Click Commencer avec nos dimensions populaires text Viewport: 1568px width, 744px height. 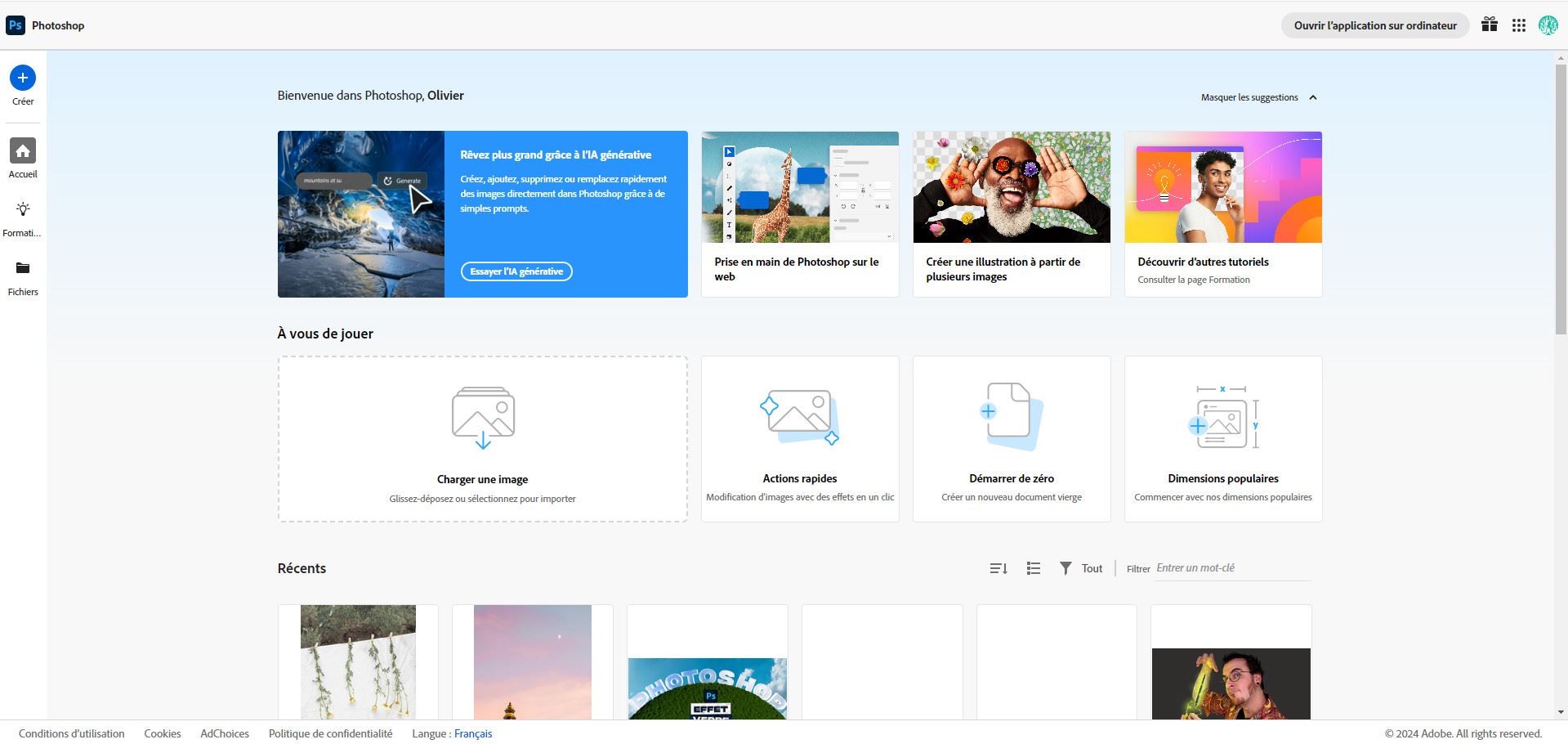(1223, 497)
